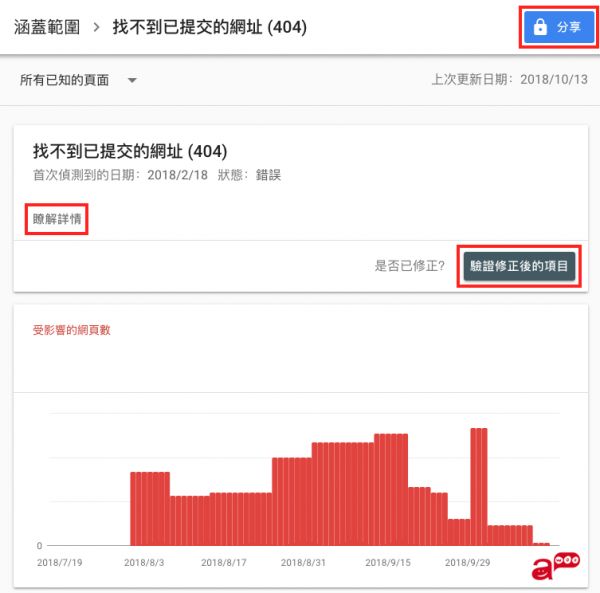Click 上次更新日期 2018/10/13 text
Viewport: 600px width, 593px height.
point(510,79)
